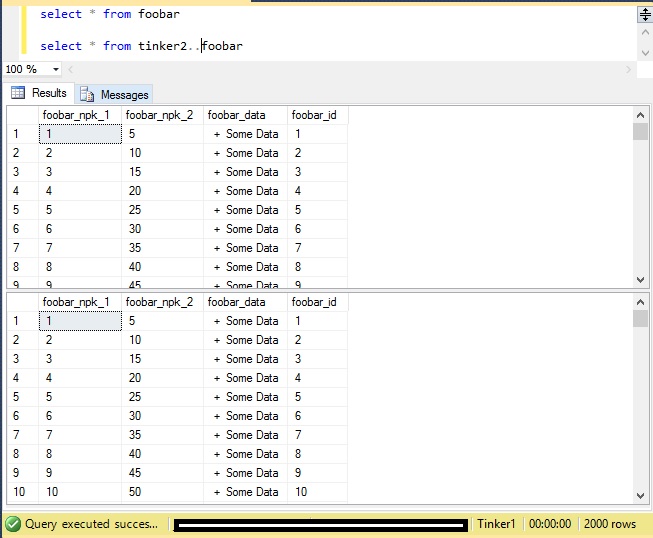This screenshot has height=538, width=653.
Task: Click the Messages tab document icon
Action: 87,95
